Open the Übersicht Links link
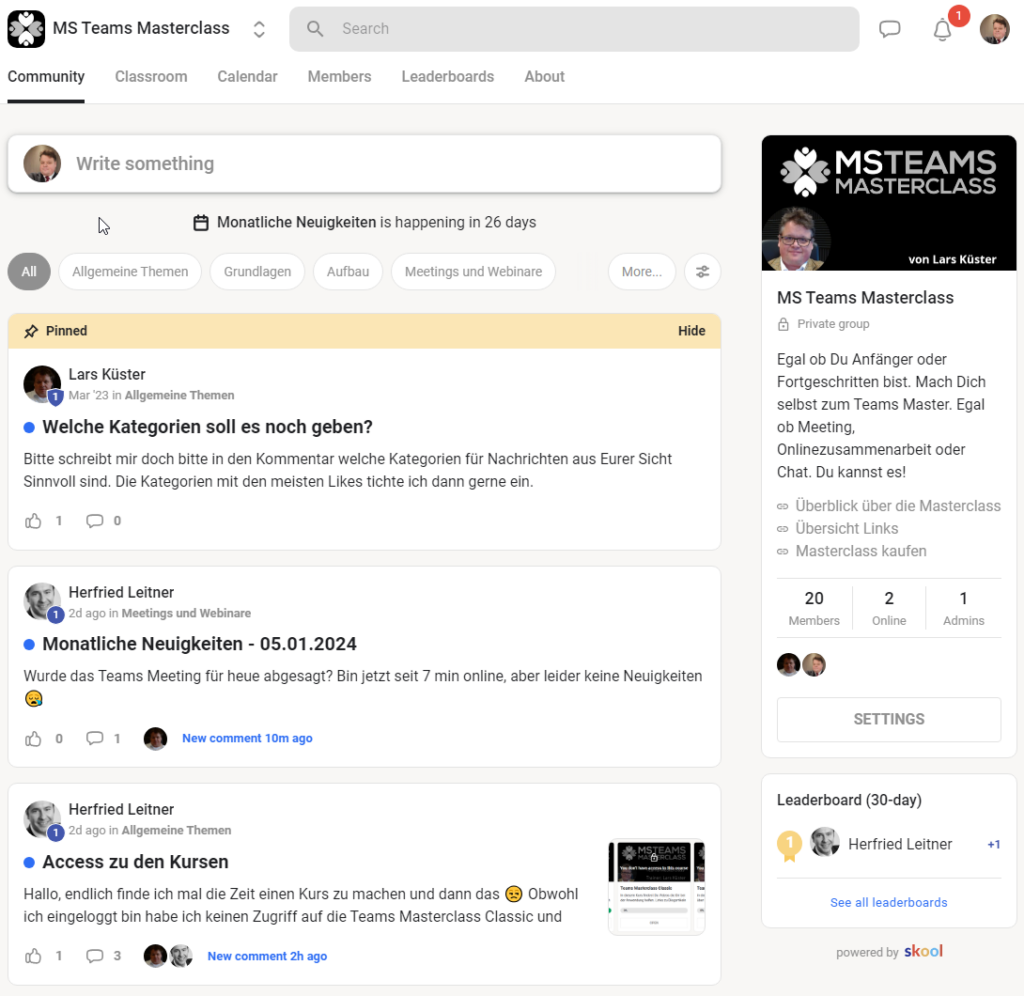This screenshot has width=1024, height=996. (x=846, y=528)
